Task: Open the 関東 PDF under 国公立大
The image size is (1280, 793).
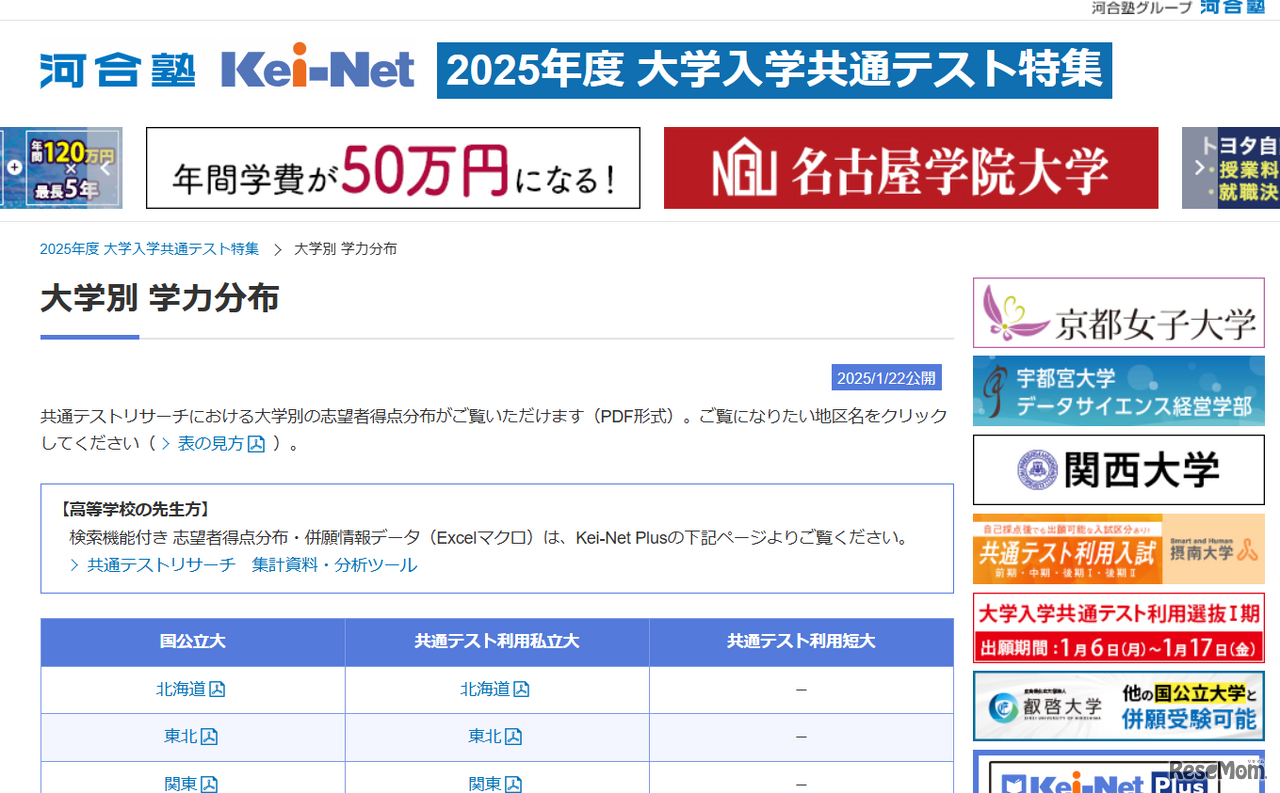Action: click(x=190, y=784)
